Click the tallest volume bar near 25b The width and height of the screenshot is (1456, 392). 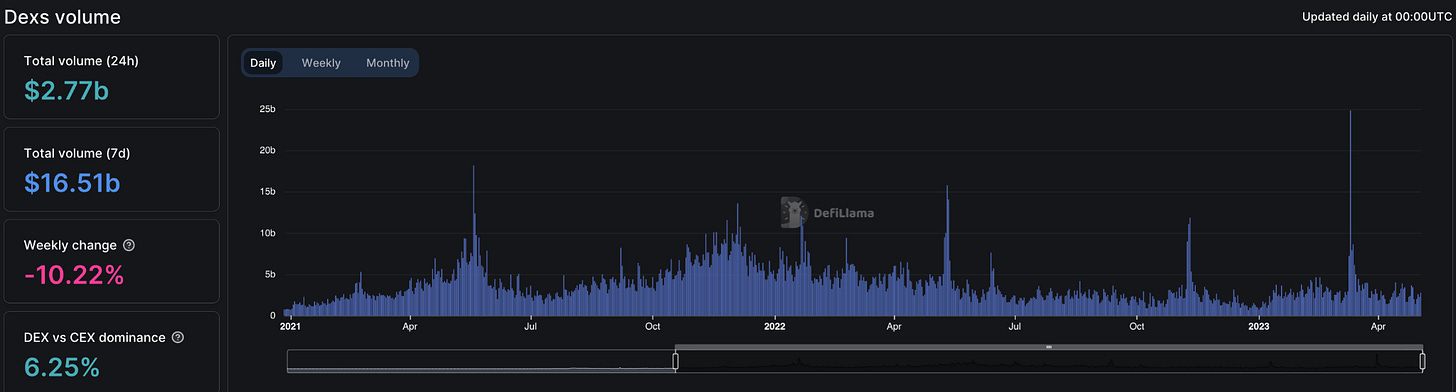[1350, 213]
